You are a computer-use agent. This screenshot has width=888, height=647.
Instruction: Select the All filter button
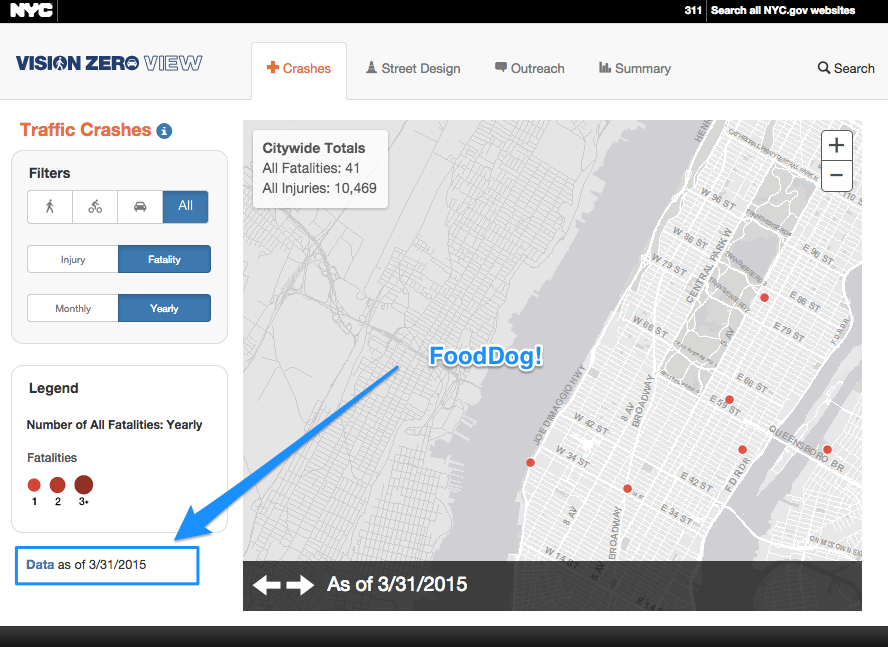(185, 207)
